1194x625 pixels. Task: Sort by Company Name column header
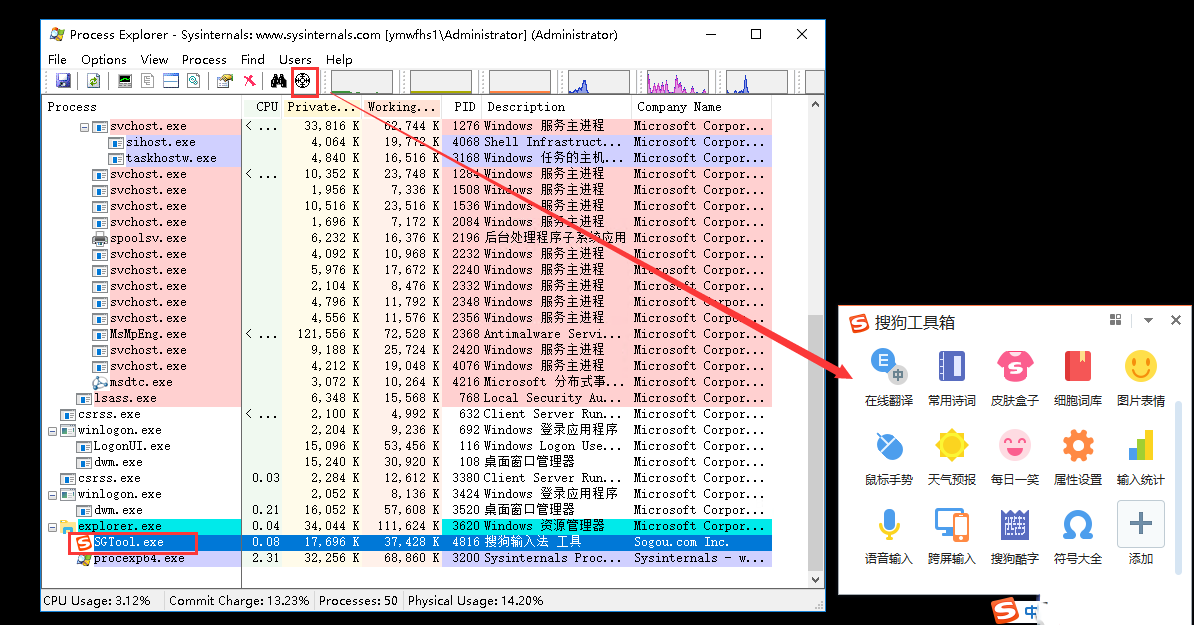point(701,107)
